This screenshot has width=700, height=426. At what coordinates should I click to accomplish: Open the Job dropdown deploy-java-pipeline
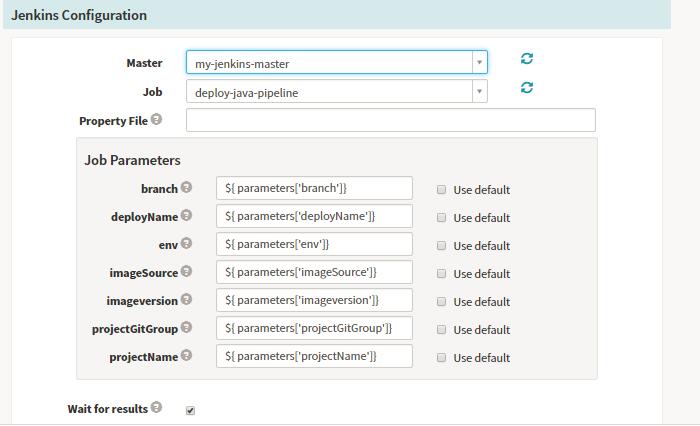tap(336, 92)
